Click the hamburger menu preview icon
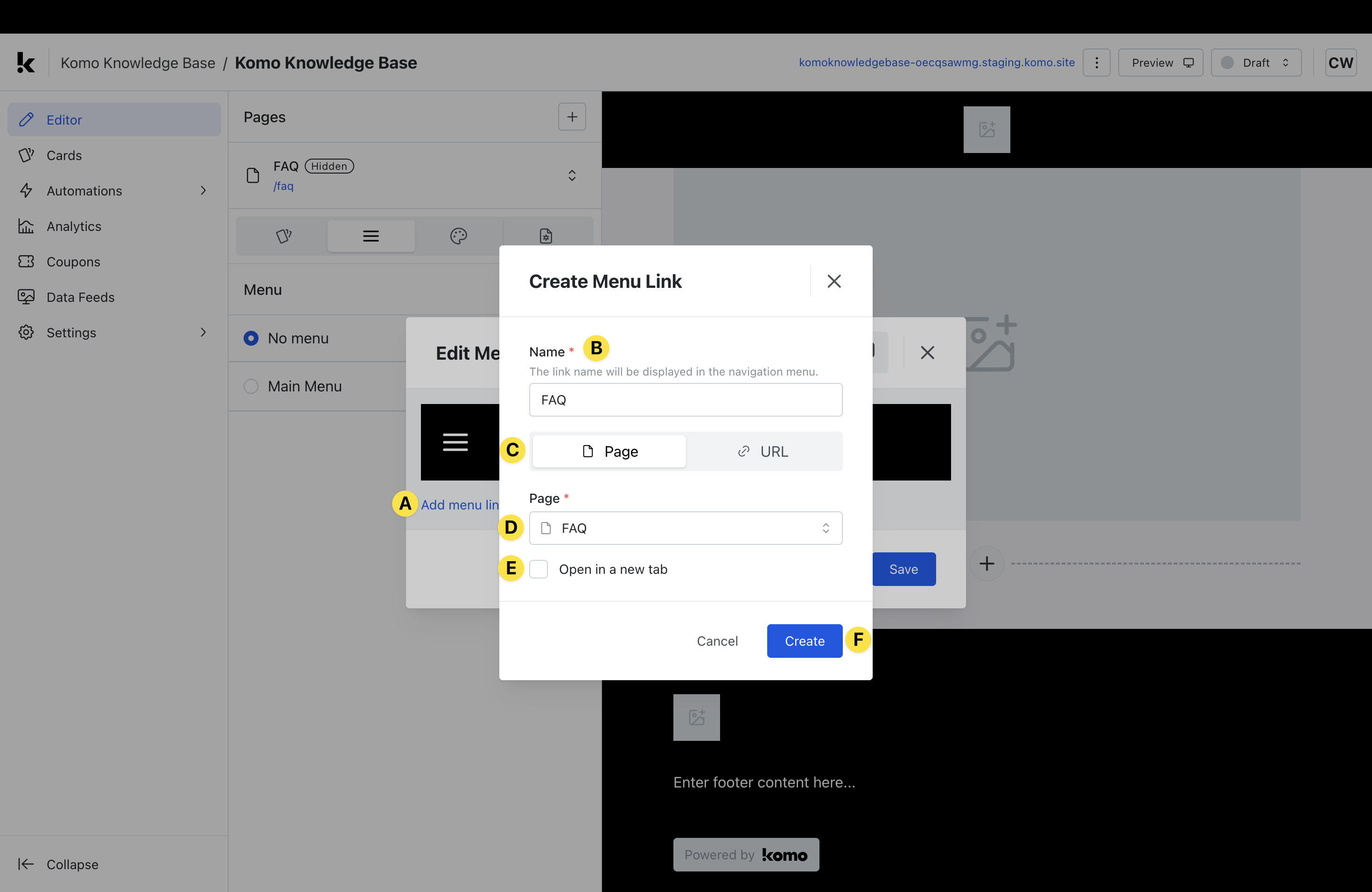1372x892 pixels. point(455,442)
